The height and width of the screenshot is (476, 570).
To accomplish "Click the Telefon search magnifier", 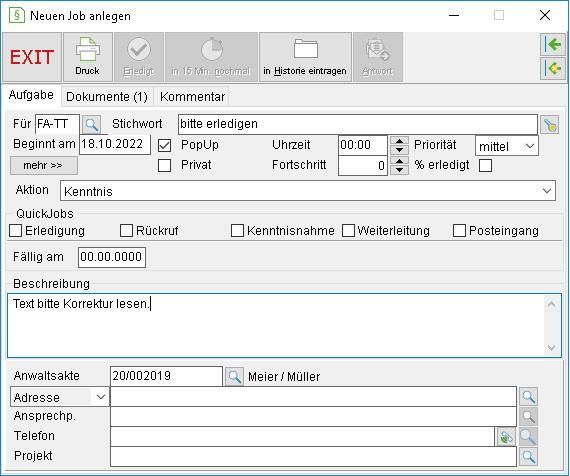I will coord(528,437).
